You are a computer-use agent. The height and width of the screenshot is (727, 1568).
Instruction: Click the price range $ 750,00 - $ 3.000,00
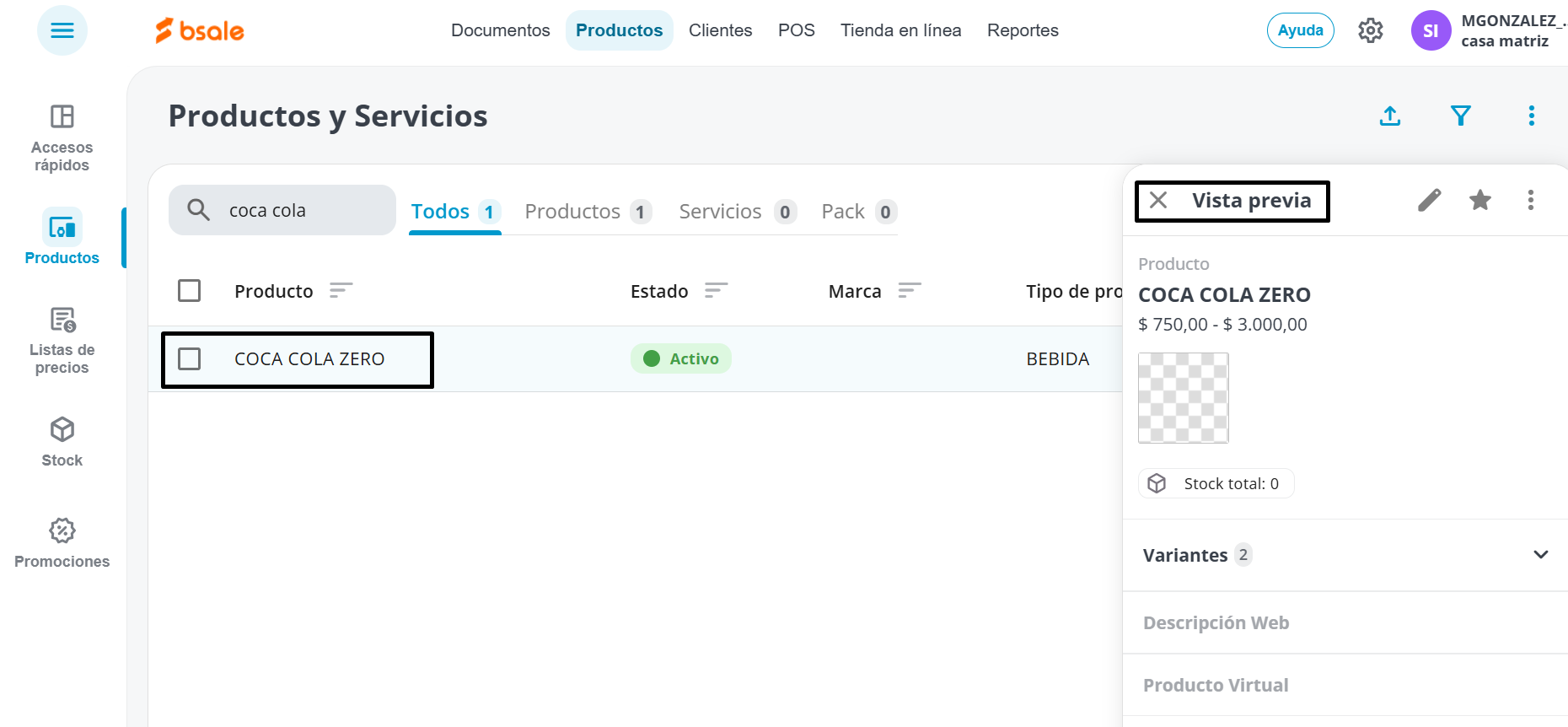pyautogui.click(x=1222, y=325)
